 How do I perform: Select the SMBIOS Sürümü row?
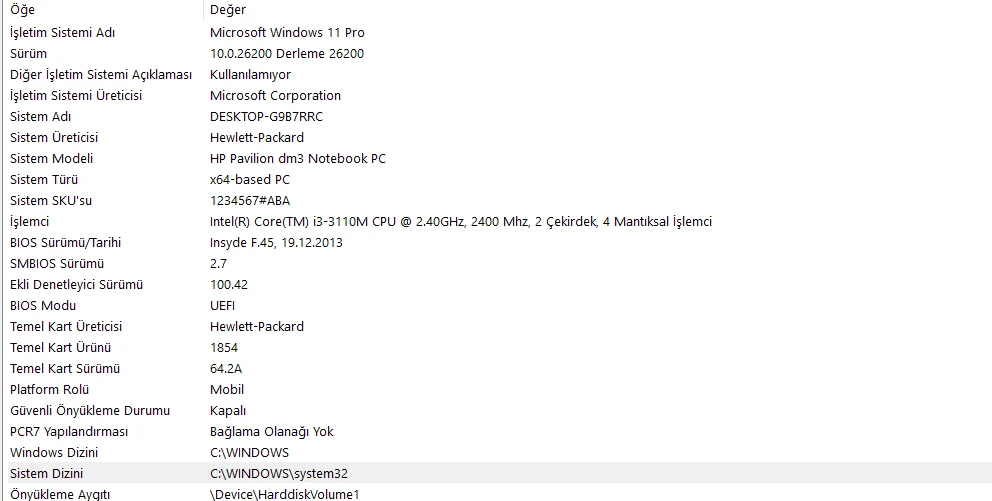[x=496, y=263]
